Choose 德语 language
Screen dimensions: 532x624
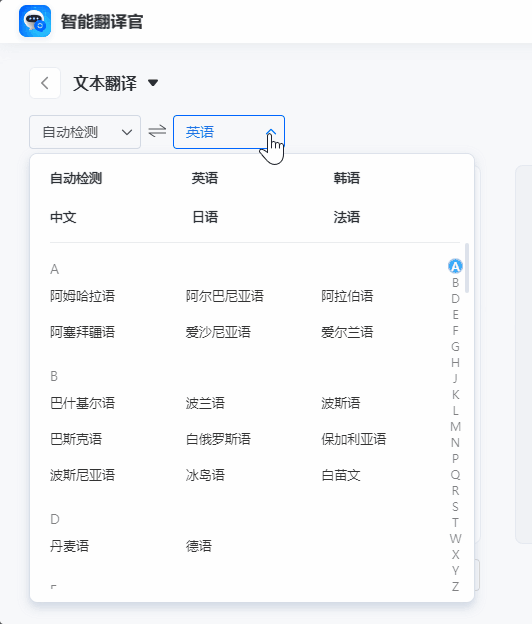pyautogui.click(x=199, y=546)
